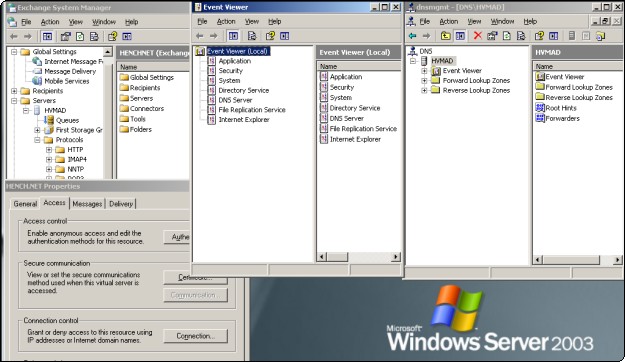The width and height of the screenshot is (625, 362).
Task: Select File Replication Service in Event Viewer right pane
Action: click(x=363, y=129)
